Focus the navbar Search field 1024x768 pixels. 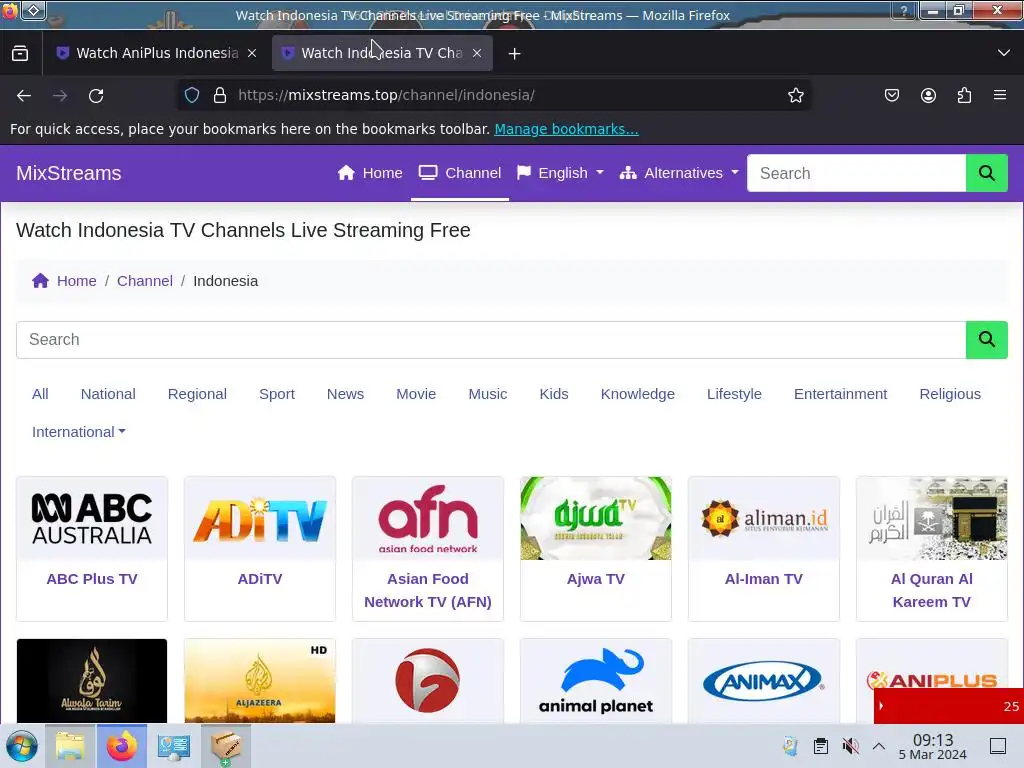[x=856, y=173]
